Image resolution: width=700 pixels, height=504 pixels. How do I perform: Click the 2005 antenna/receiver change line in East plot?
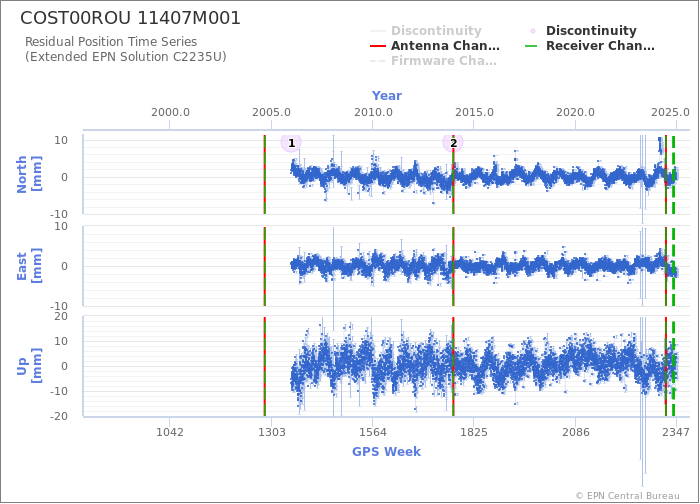265,266
